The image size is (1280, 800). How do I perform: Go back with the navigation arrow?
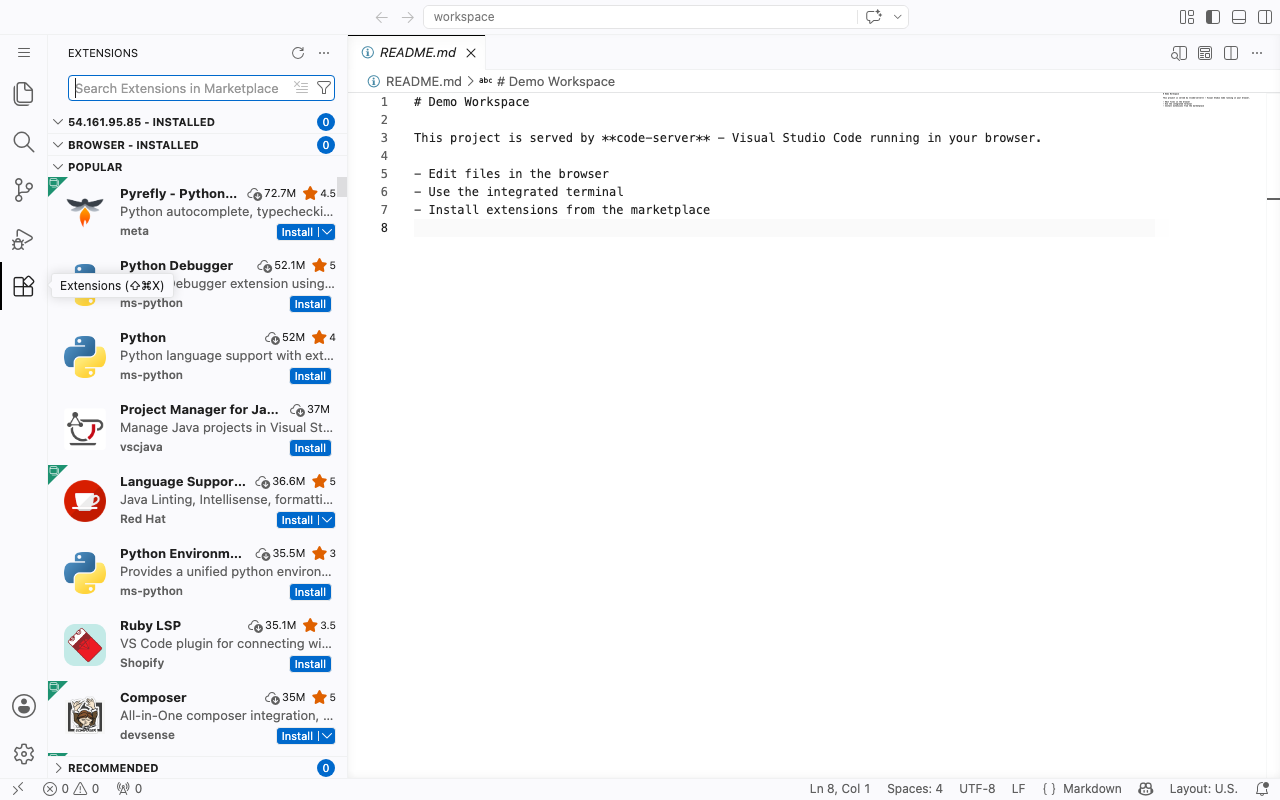pos(382,17)
